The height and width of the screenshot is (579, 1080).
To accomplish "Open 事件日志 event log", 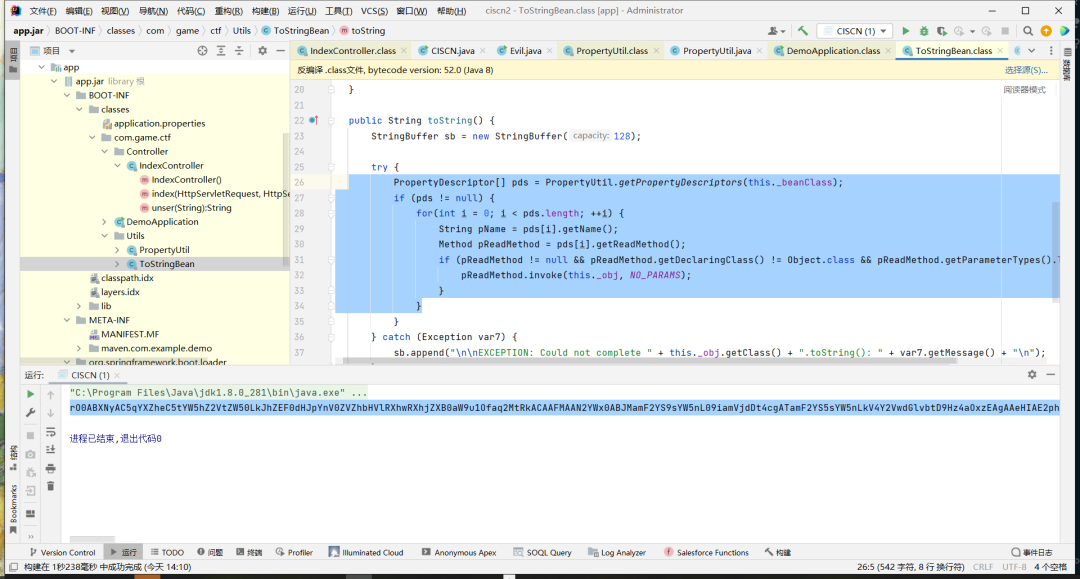I will tap(1032, 552).
